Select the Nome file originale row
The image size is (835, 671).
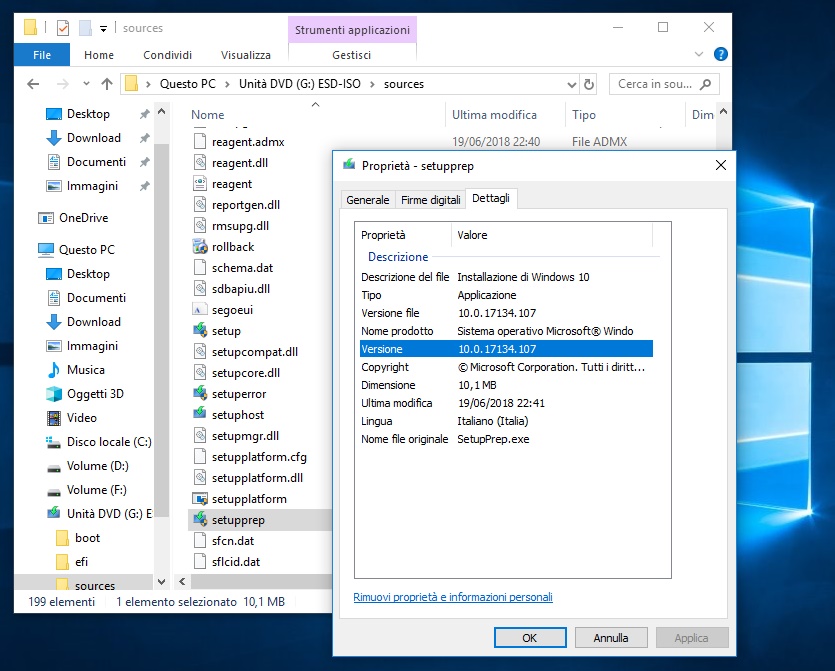pos(506,439)
